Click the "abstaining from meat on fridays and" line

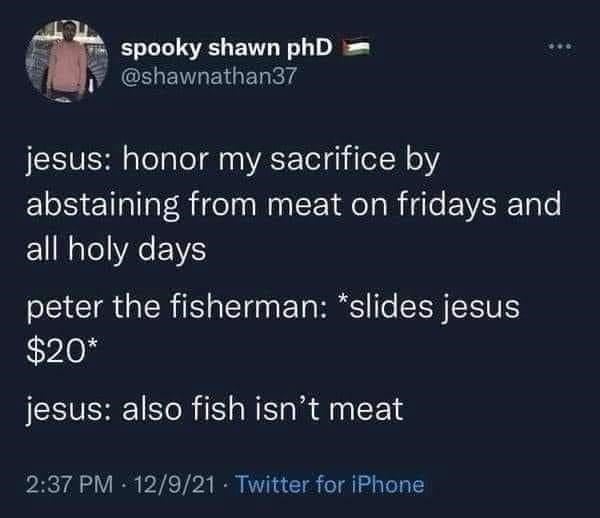click(x=293, y=205)
